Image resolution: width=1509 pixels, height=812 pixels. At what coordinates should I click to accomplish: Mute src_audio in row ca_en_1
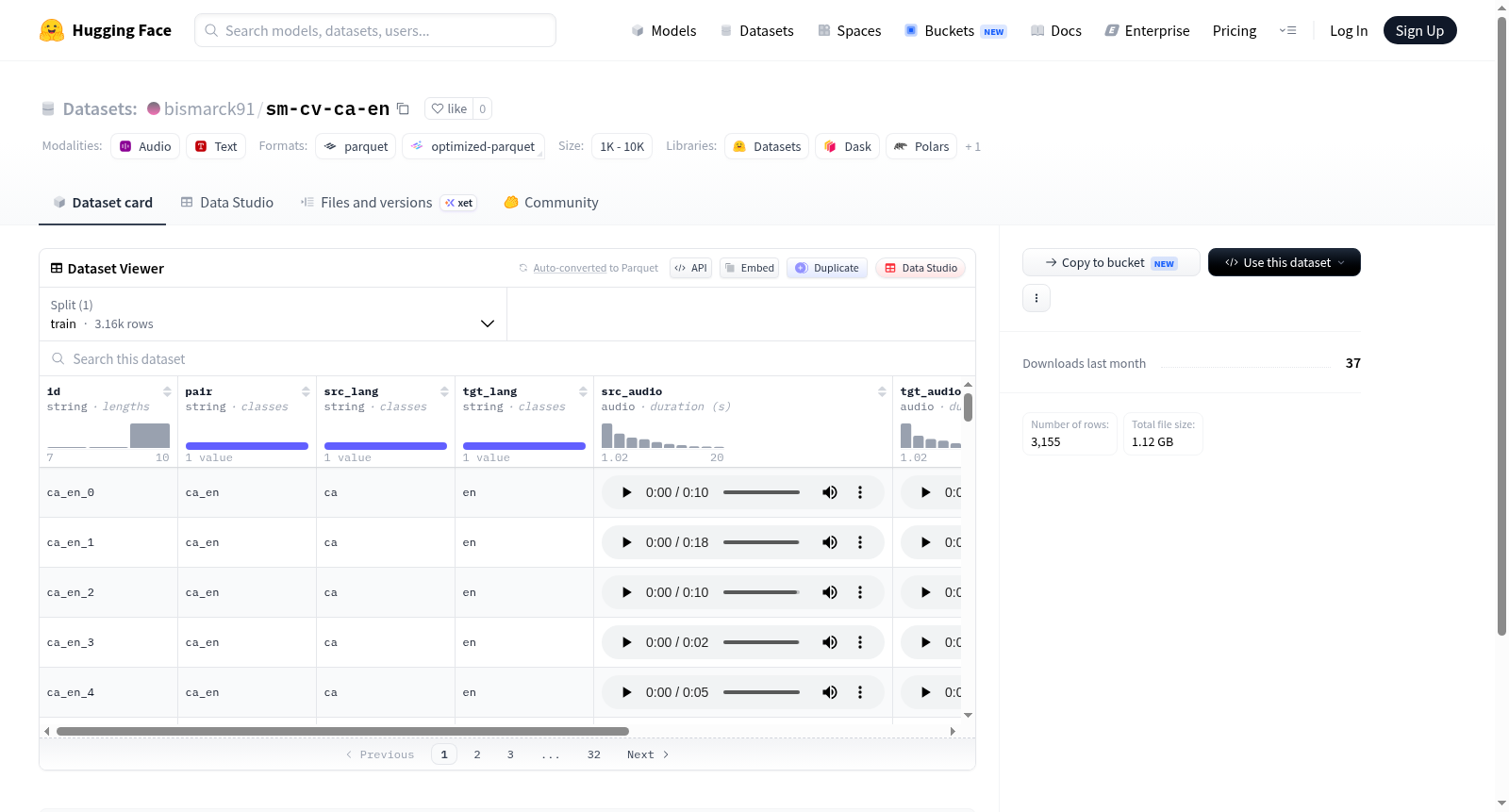[830, 542]
